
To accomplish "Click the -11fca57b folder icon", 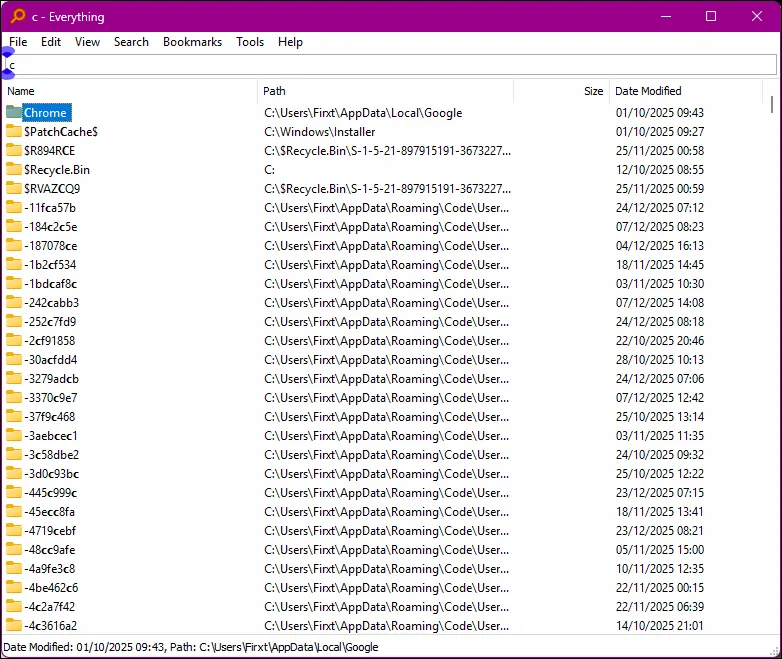I will tap(14, 207).
